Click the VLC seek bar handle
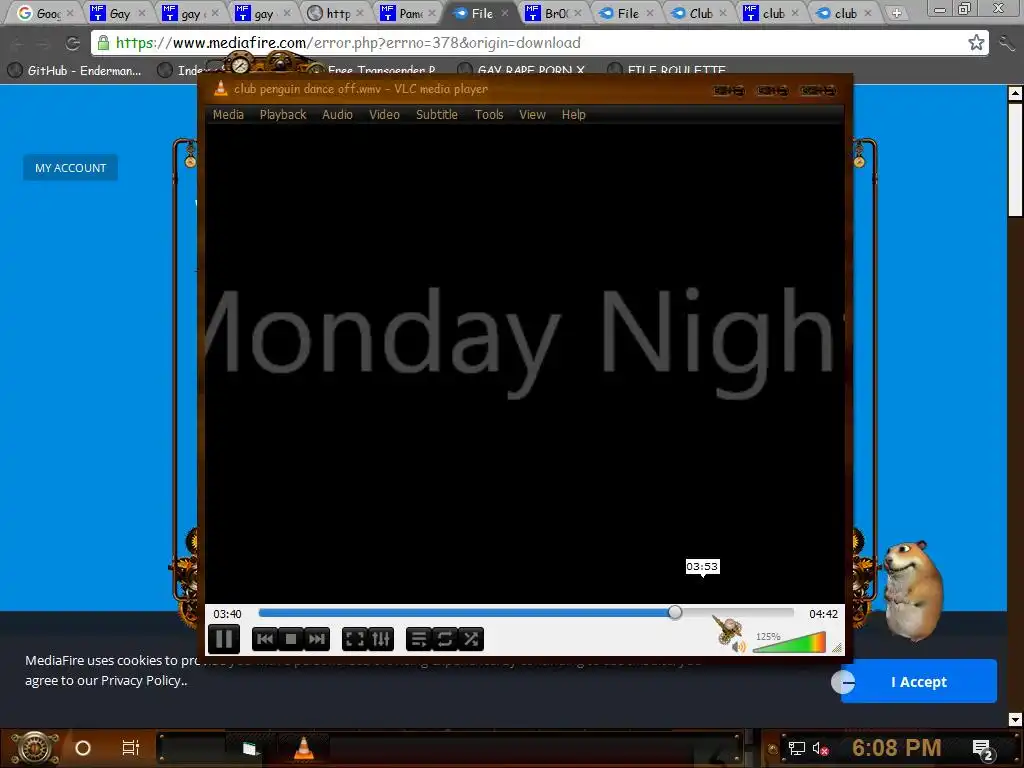1024x768 pixels. (x=675, y=612)
